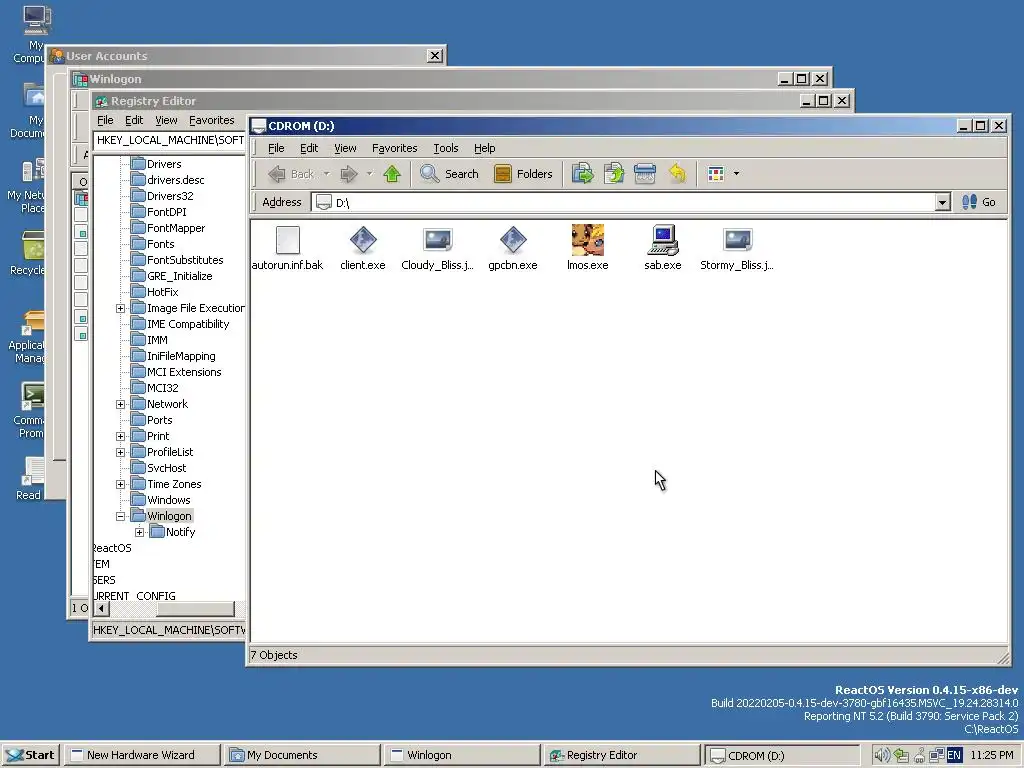Click the hardware wizard tray icon
Viewport: 1024px width, 768px height.
point(920,755)
